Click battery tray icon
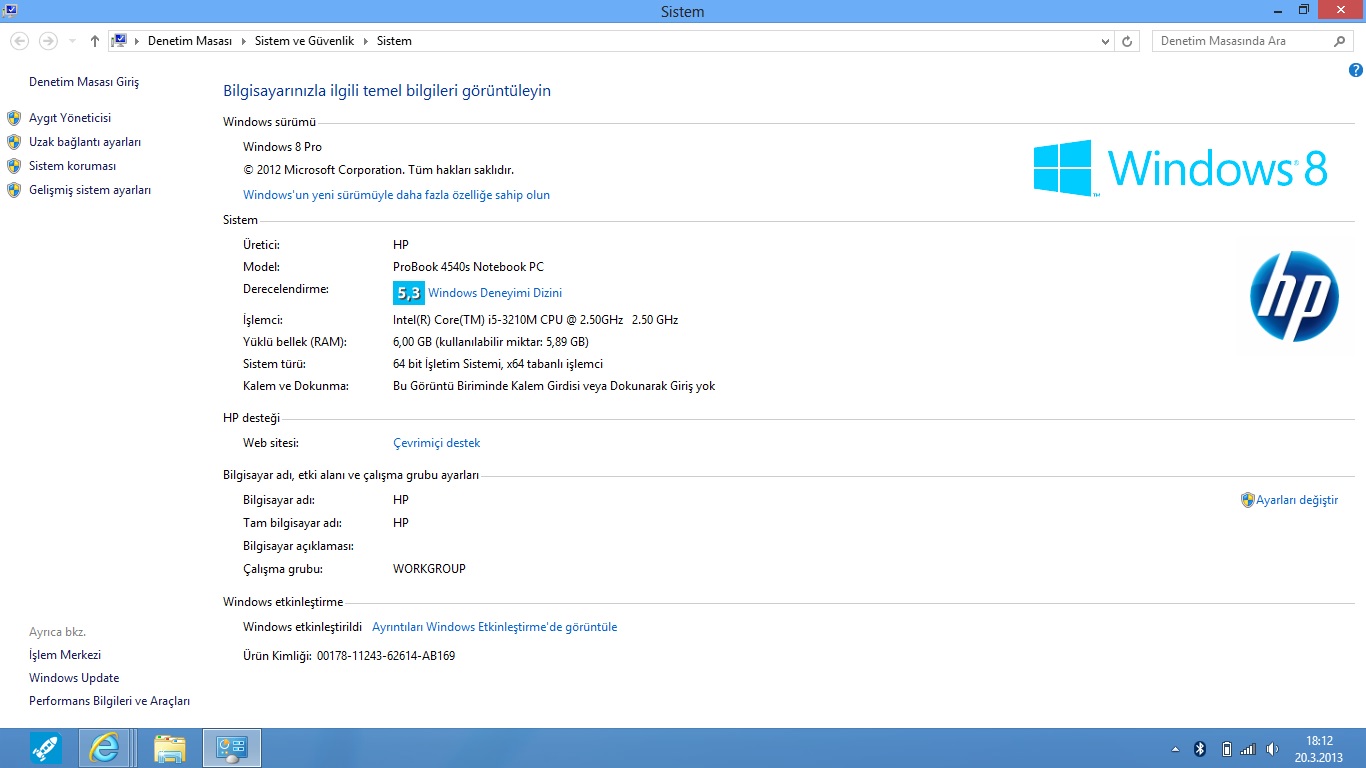This screenshot has width=1366, height=768. click(1226, 749)
